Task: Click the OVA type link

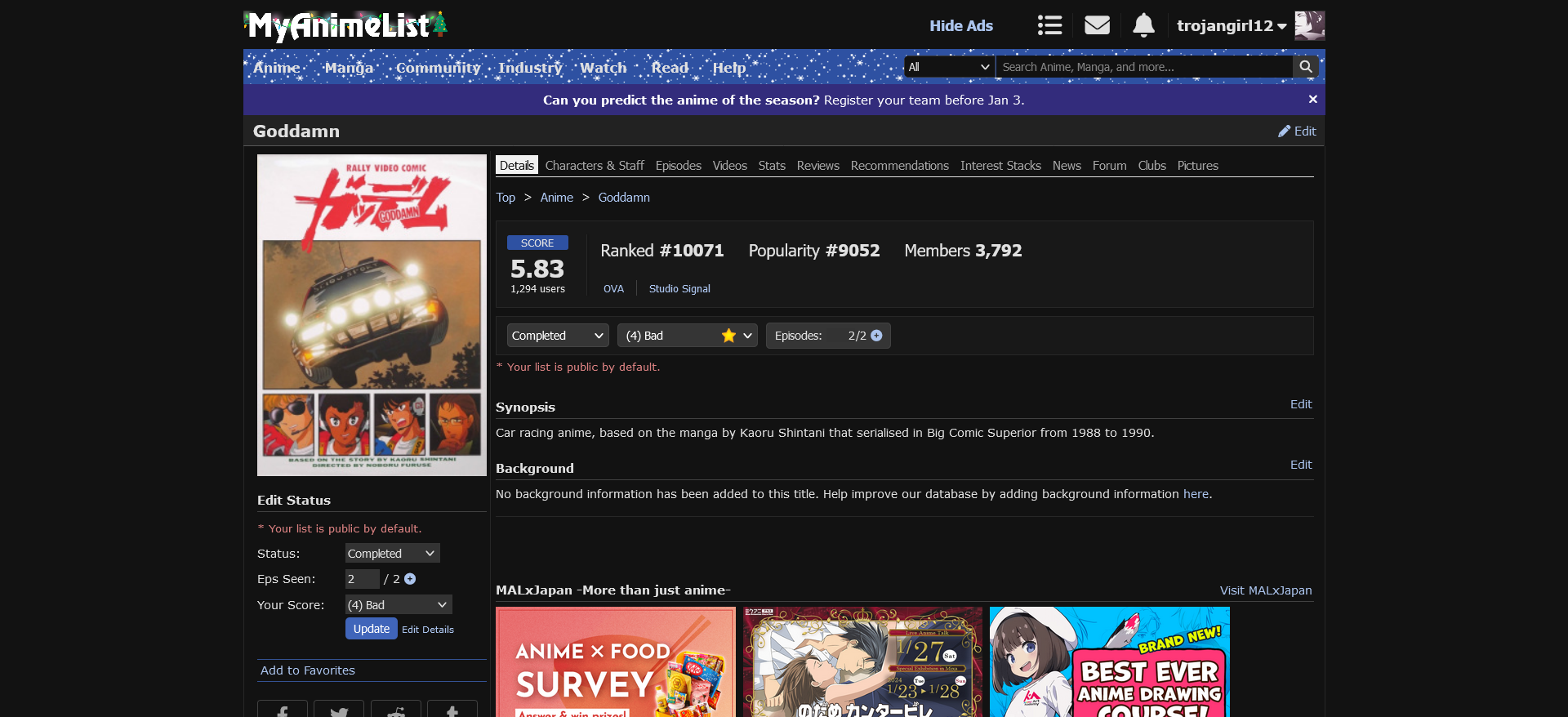Action: click(614, 289)
